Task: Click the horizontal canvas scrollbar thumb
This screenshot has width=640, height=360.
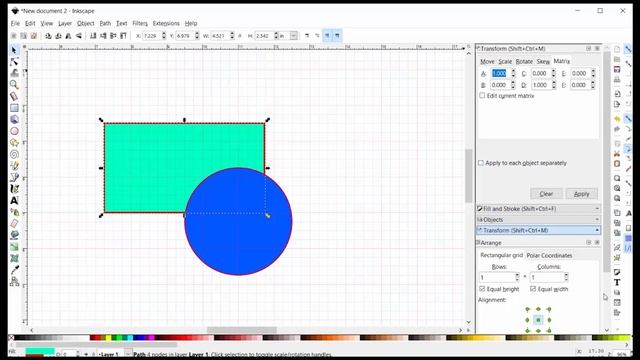Action: point(242,330)
